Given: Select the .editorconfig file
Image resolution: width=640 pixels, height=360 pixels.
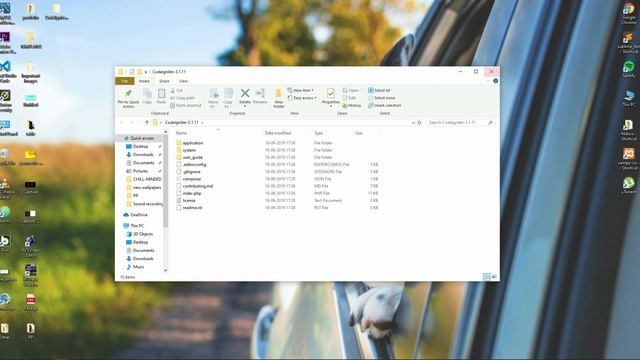Looking at the screenshot, I should [x=191, y=164].
